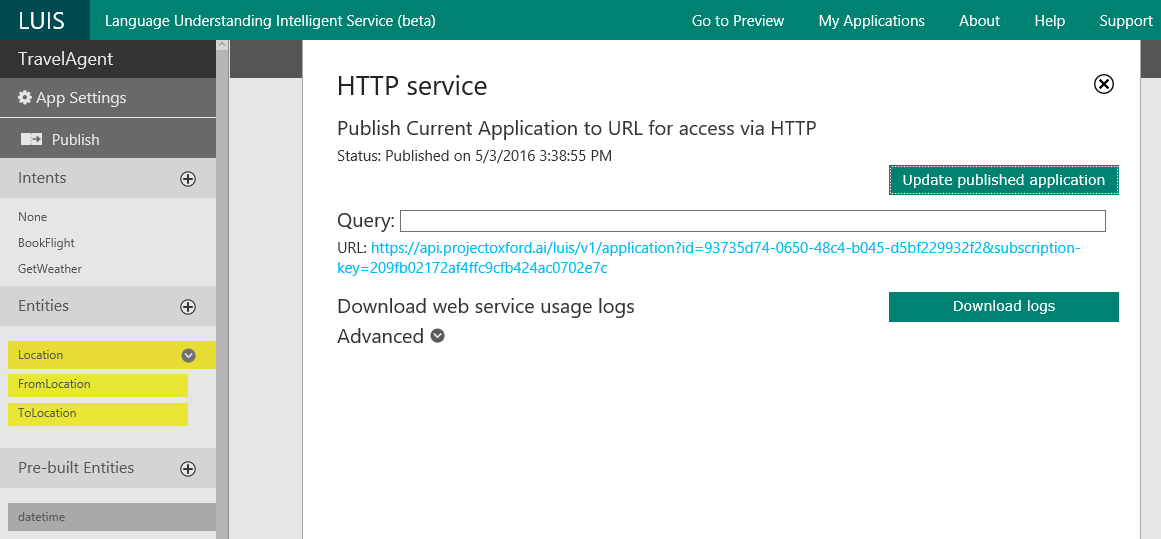Click into the Query text field
1161x539 pixels.
[752, 221]
